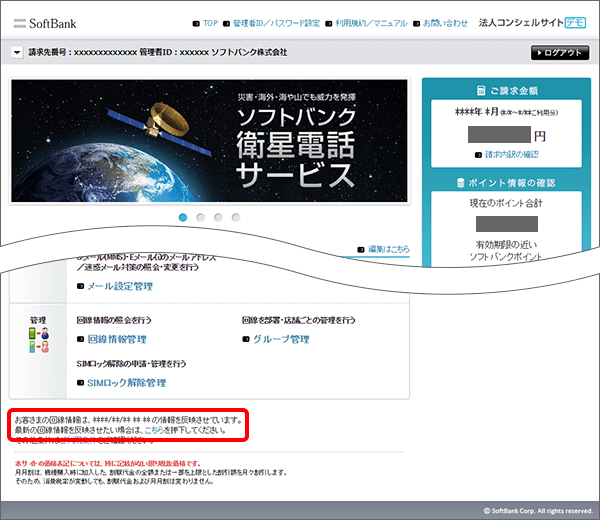600x520 pixels.
Task: Select the first carousel dot
Action: click(183, 217)
